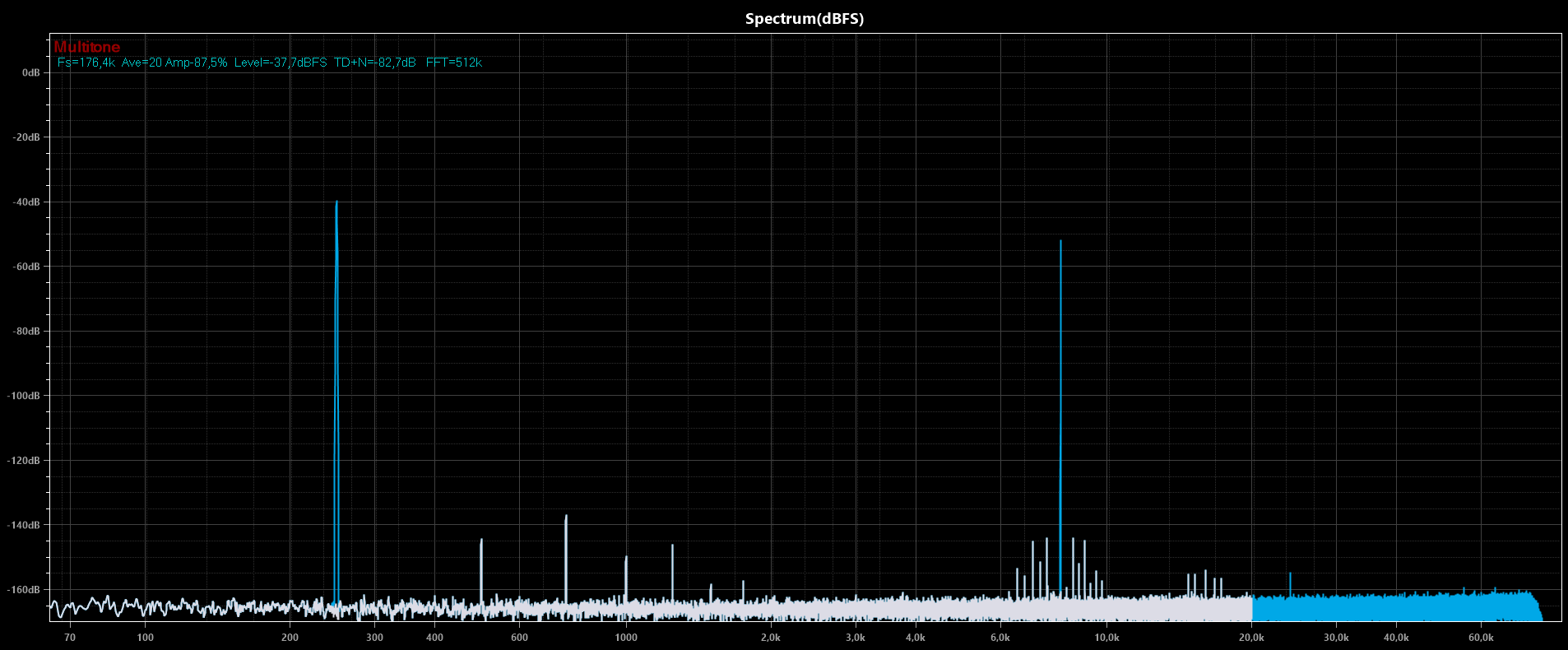Click the 3,0k frequency axis label
The height and width of the screenshot is (650, 1568).
856,637
